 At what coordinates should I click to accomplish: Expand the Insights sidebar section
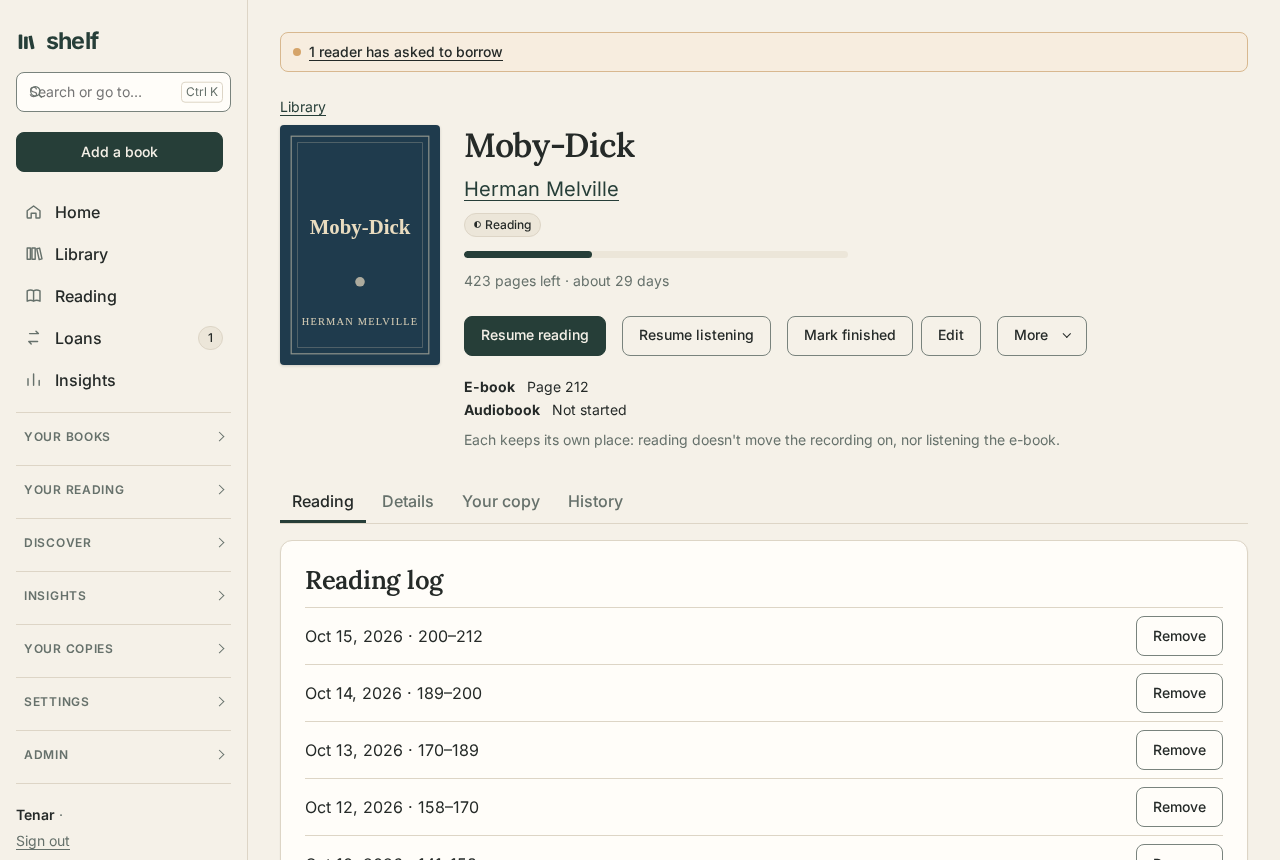123,596
